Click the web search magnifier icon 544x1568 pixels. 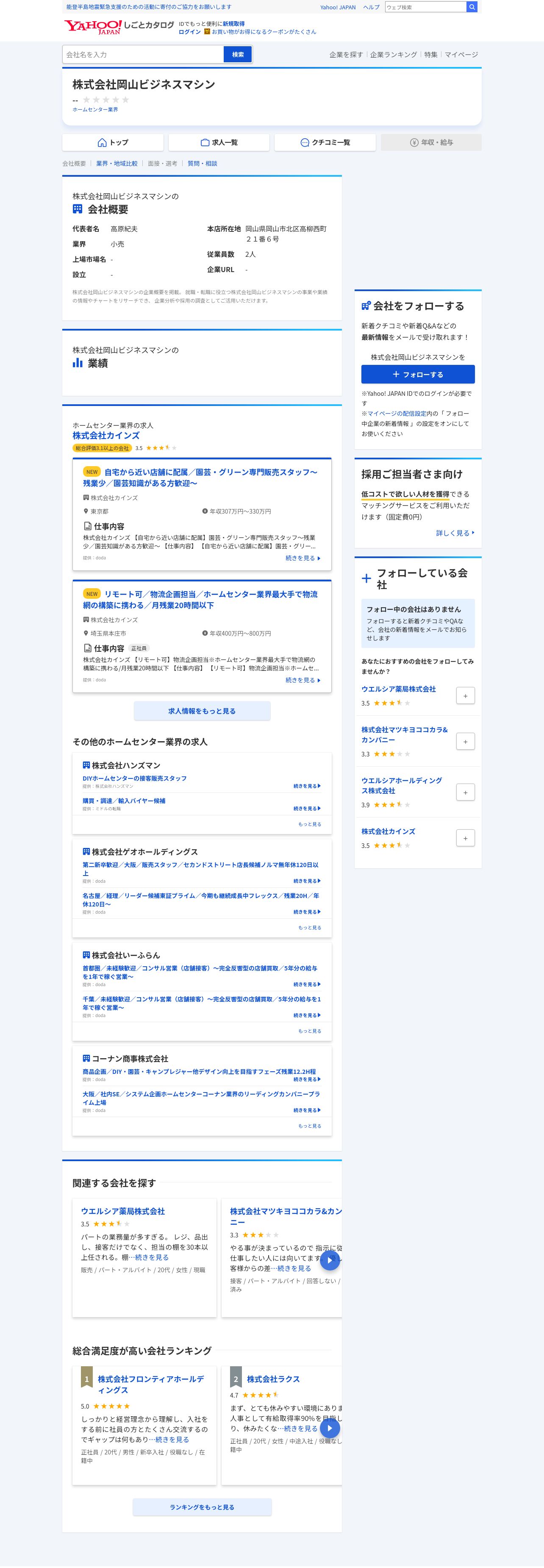pos(472,7)
